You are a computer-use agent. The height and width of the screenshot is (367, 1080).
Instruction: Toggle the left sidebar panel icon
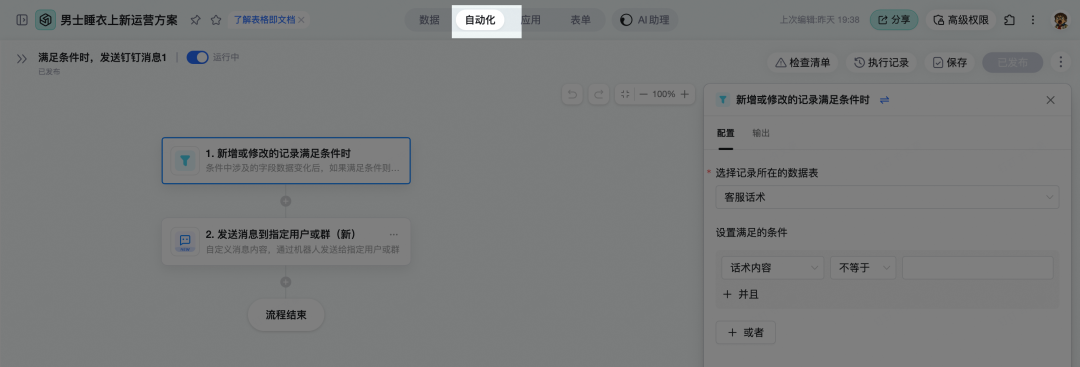point(21,20)
